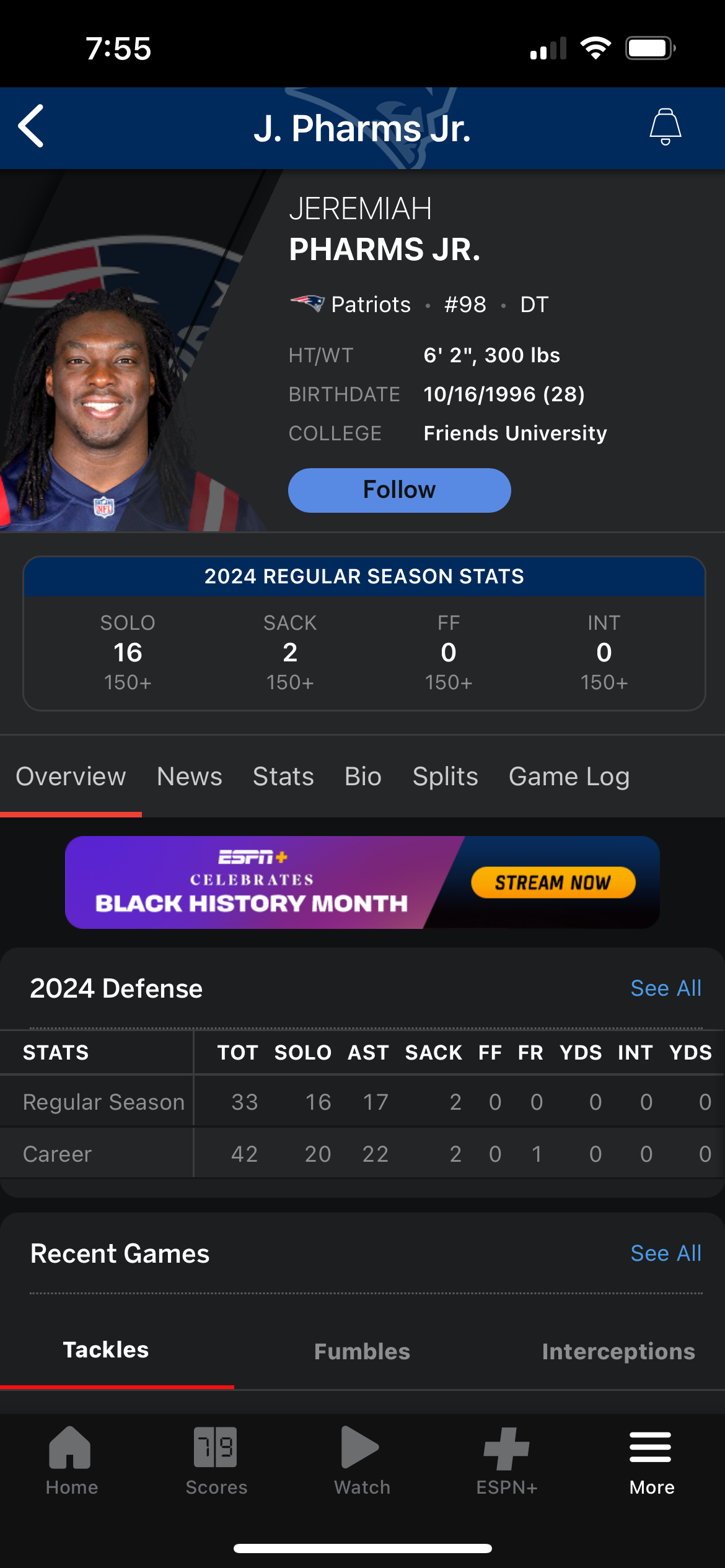
Task: Tap the notification bell icon
Action: click(x=665, y=126)
